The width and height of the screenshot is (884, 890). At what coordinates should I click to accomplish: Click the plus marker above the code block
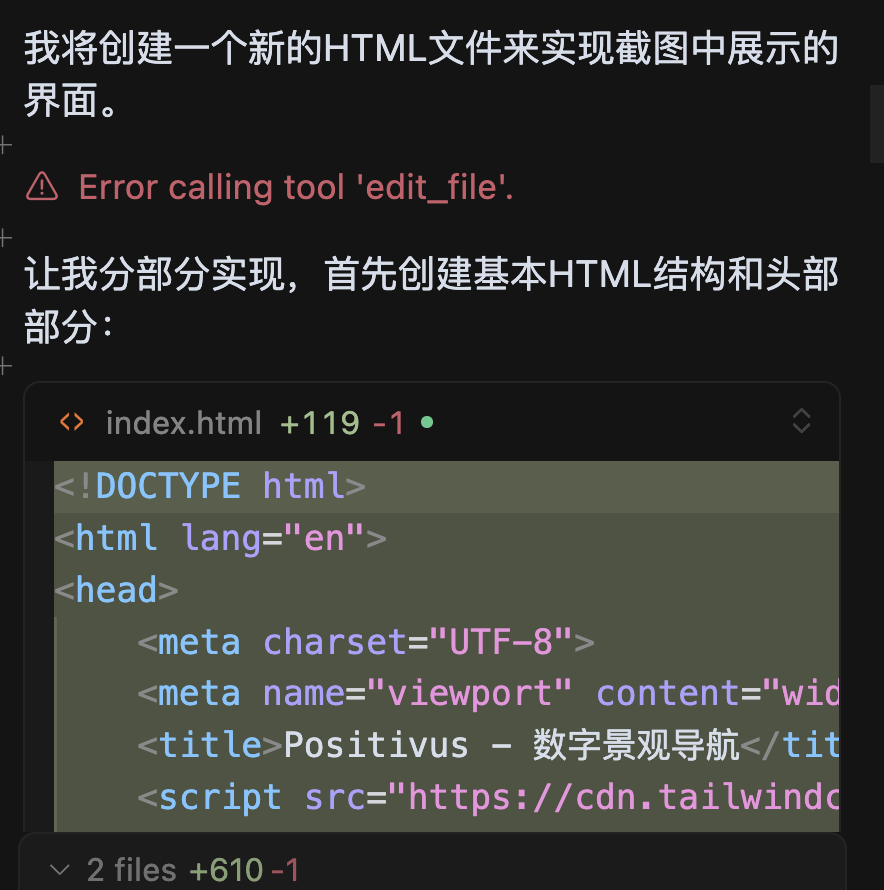point(5,366)
